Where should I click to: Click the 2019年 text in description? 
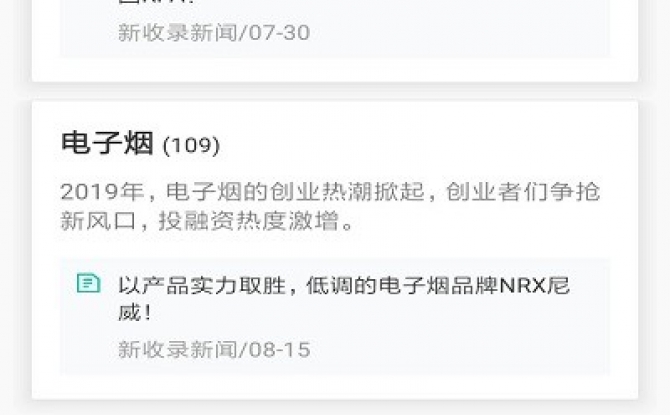coord(102,191)
